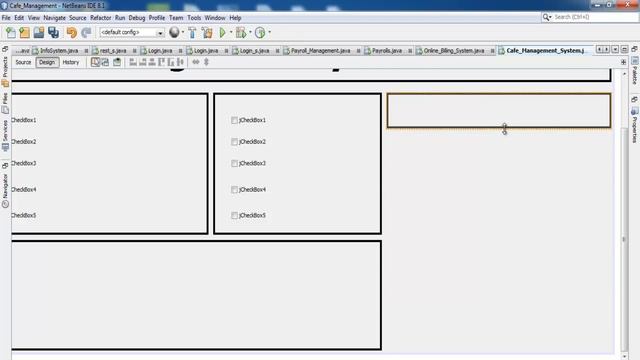This screenshot has width=640, height=360.
Task: Click the New Project toolbar icon
Action: 24,33
